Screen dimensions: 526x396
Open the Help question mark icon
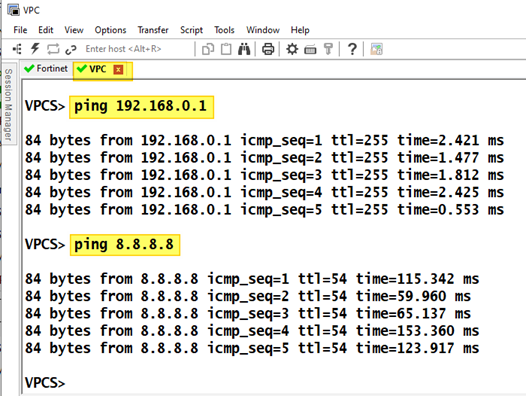pos(352,49)
